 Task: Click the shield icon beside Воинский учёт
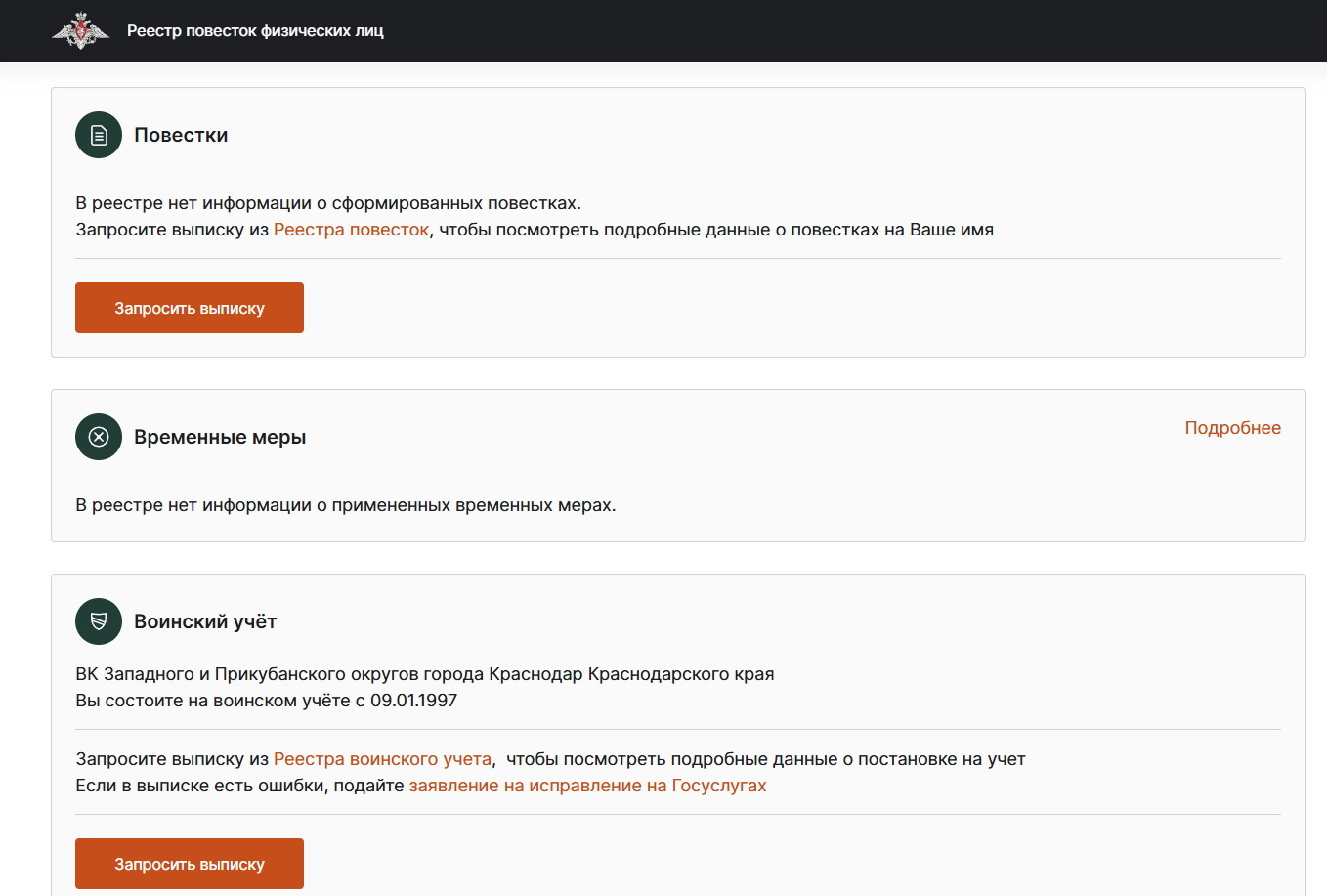click(x=99, y=621)
